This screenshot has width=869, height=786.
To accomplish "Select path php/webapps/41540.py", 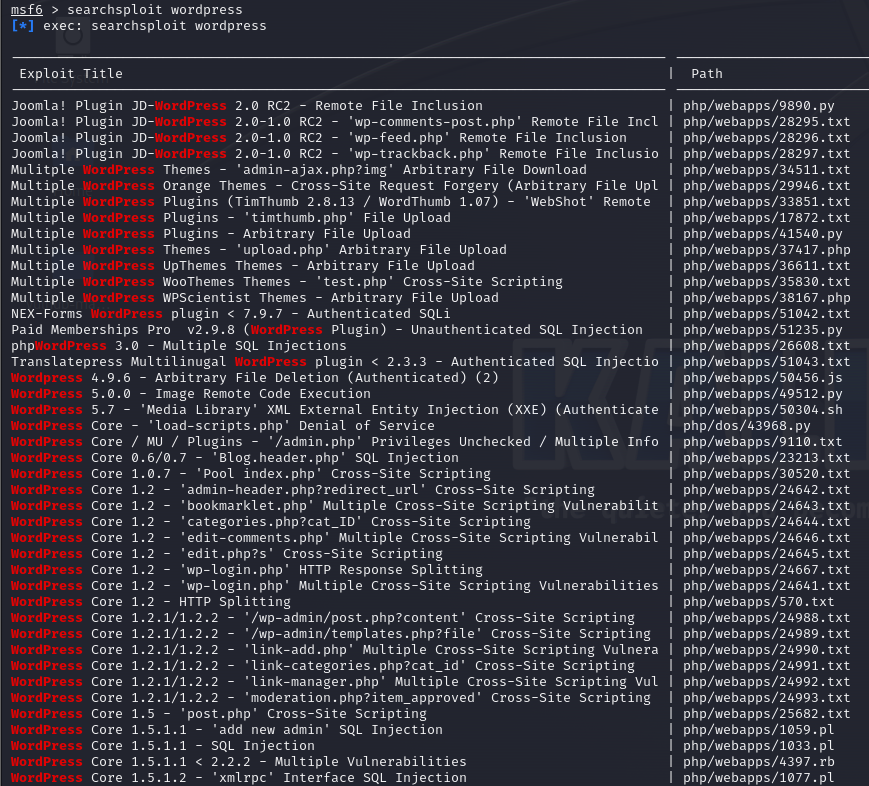I will point(763,234).
